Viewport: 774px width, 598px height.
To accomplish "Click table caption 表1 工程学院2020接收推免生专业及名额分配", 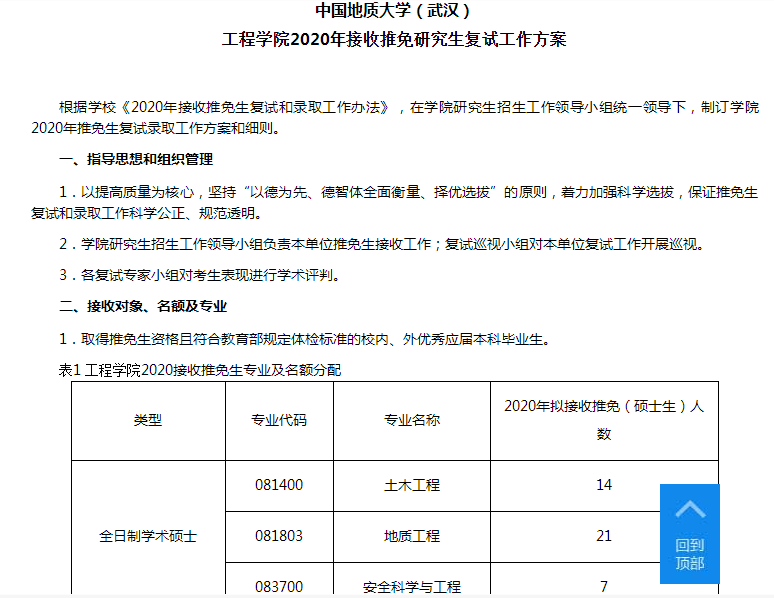I will coord(200,370).
